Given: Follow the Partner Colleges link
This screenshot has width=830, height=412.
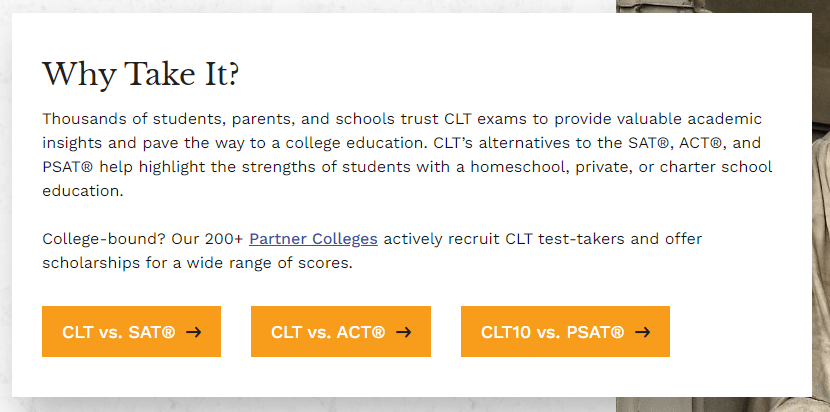Looking at the screenshot, I should pyautogui.click(x=313, y=239).
